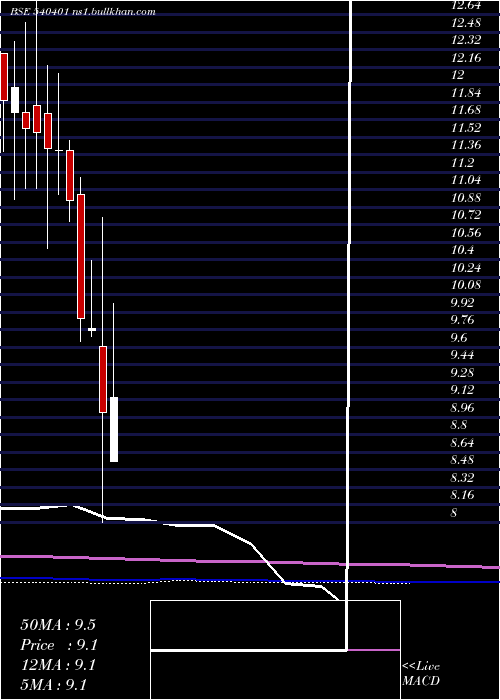Click the 10.88 price axis label
Screen dimensions: 500x700
click(x=467, y=198)
